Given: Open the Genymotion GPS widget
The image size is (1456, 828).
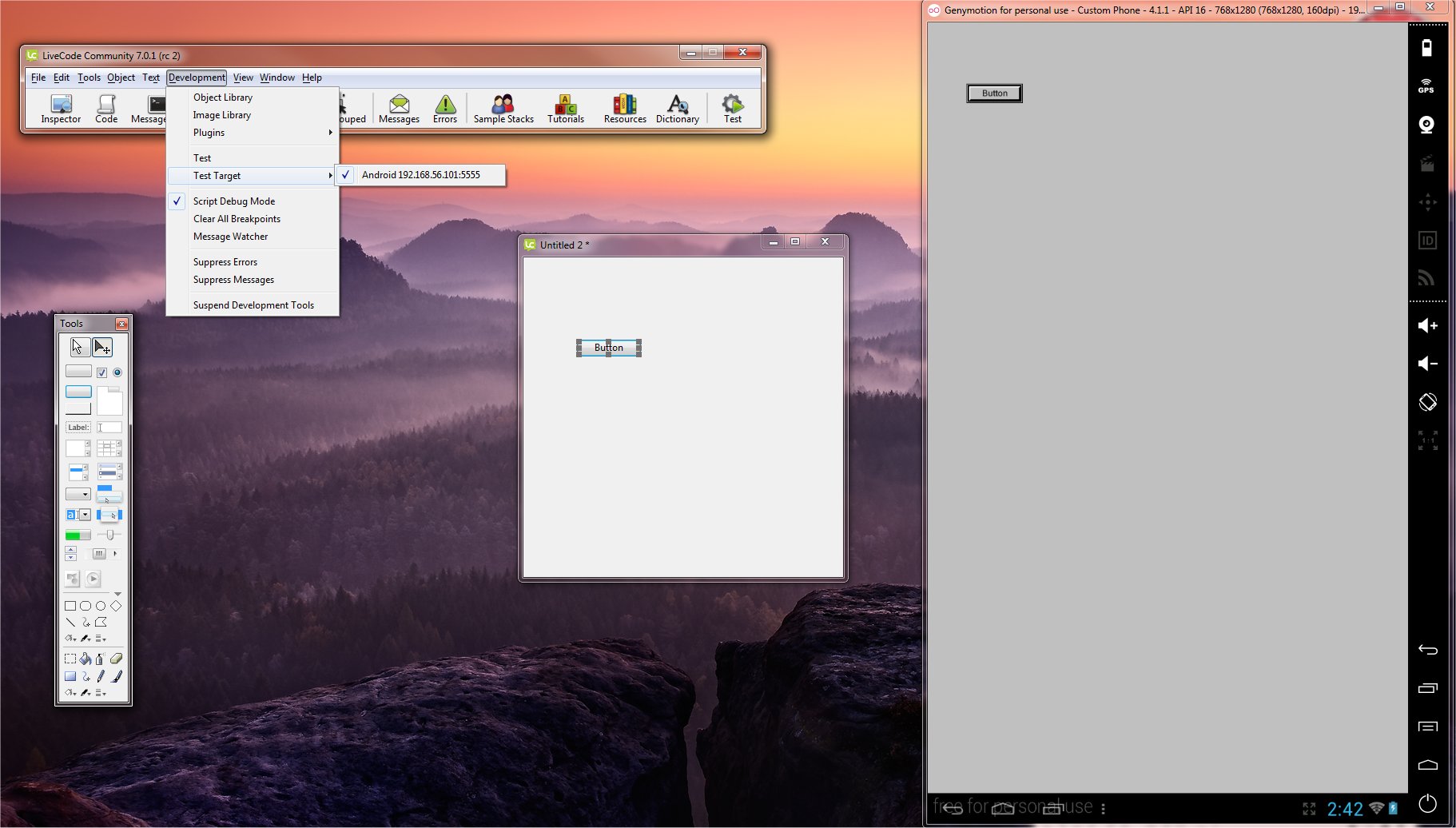Looking at the screenshot, I should coord(1426,86).
